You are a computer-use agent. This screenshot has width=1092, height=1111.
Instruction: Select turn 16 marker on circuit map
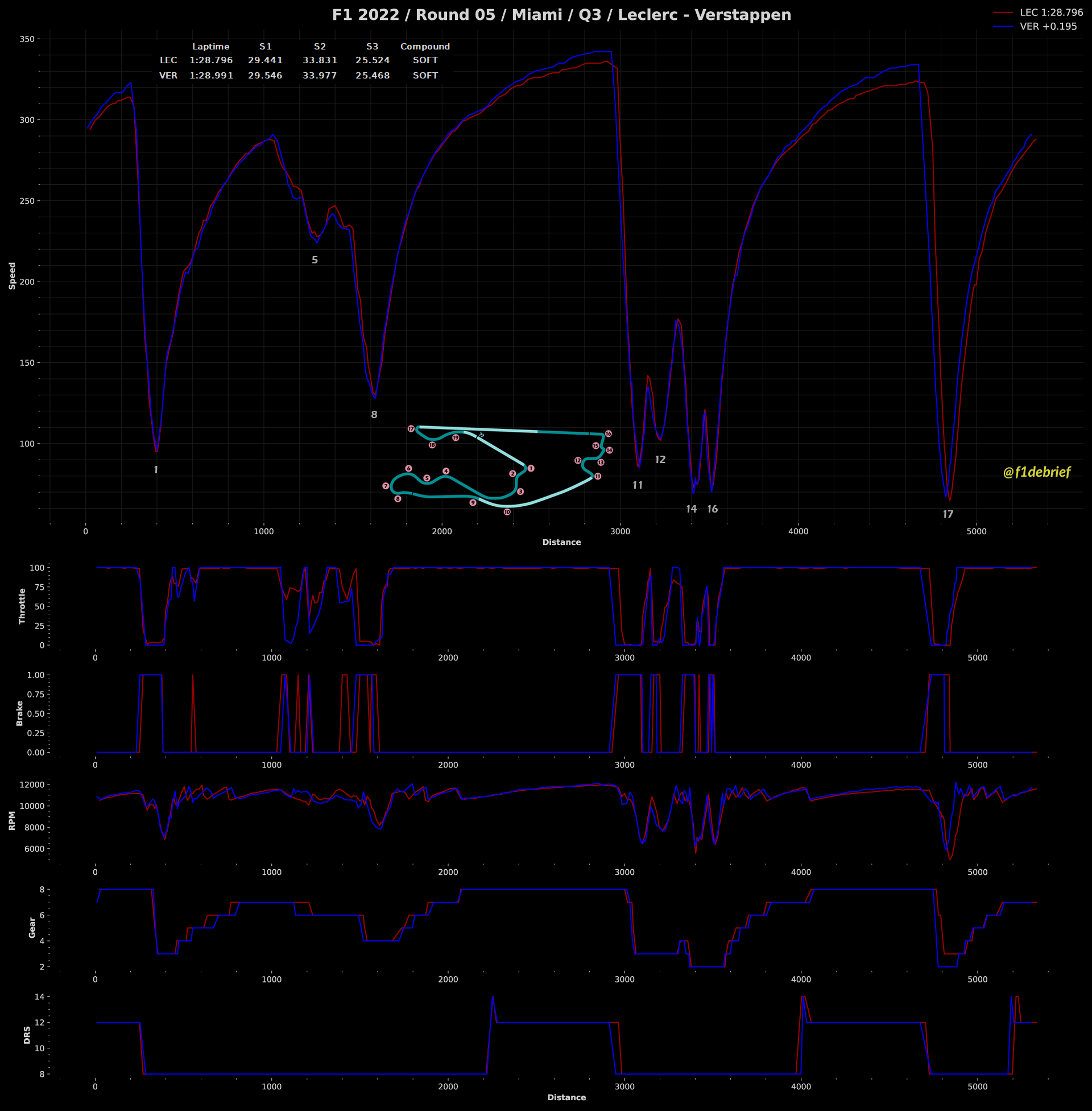click(609, 433)
